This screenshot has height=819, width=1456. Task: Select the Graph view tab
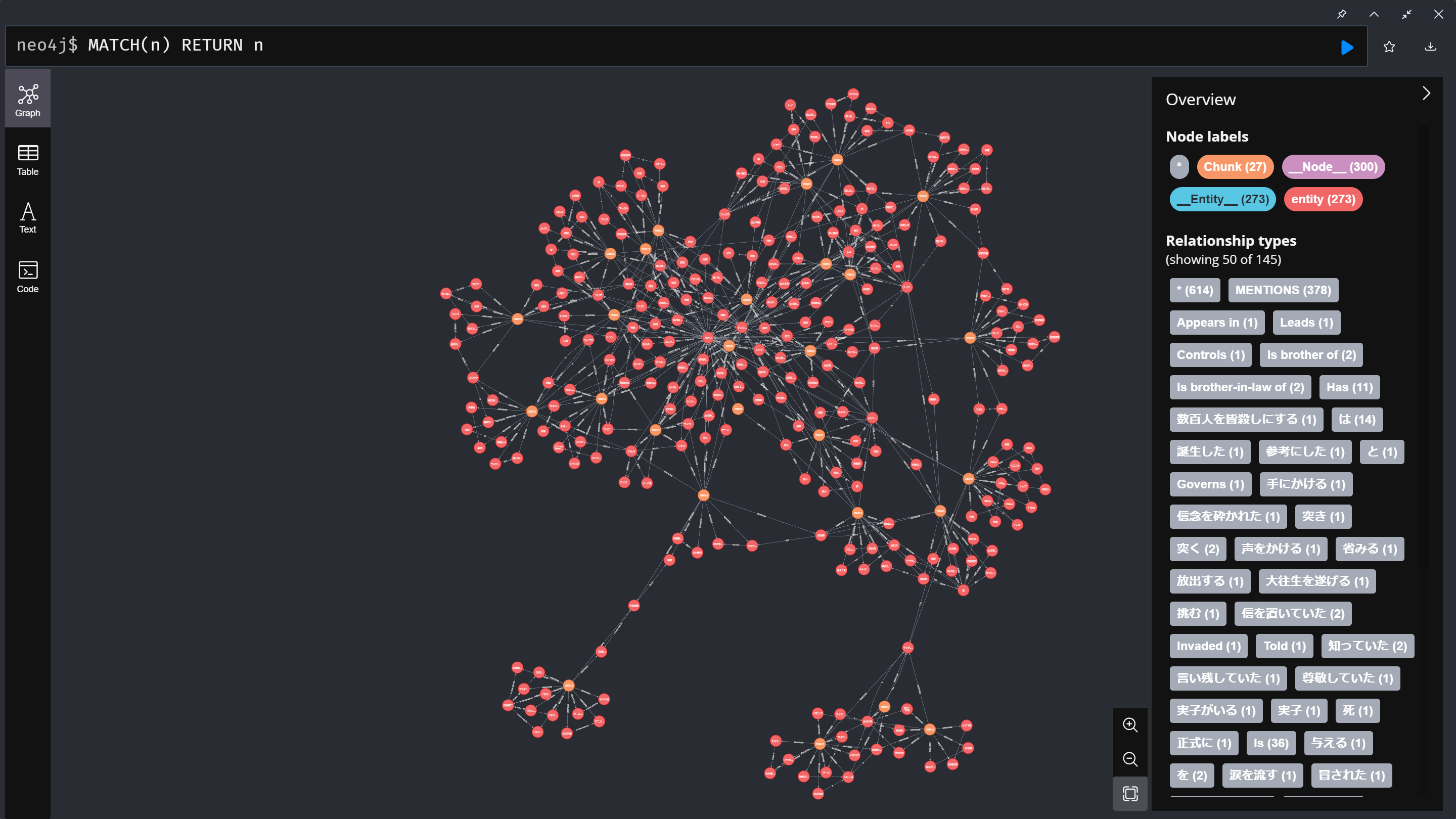28,100
